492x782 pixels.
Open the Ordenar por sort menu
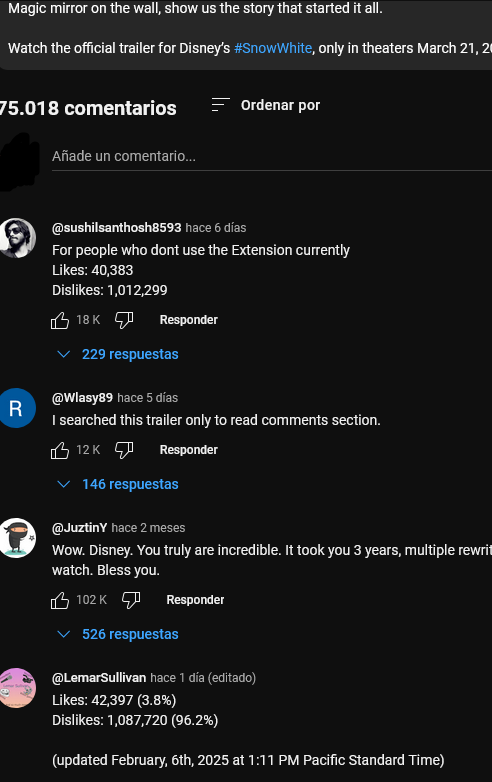pos(266,105)
